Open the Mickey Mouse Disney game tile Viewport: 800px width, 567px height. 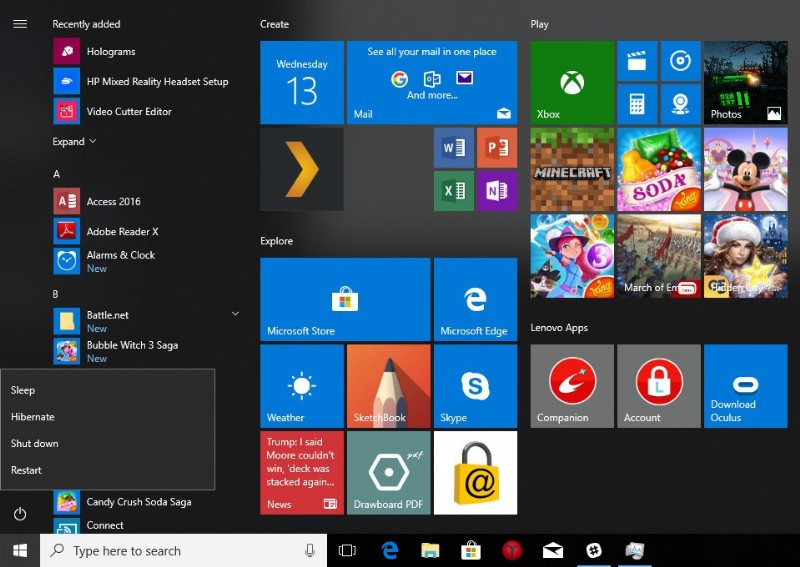pos(745,169)
